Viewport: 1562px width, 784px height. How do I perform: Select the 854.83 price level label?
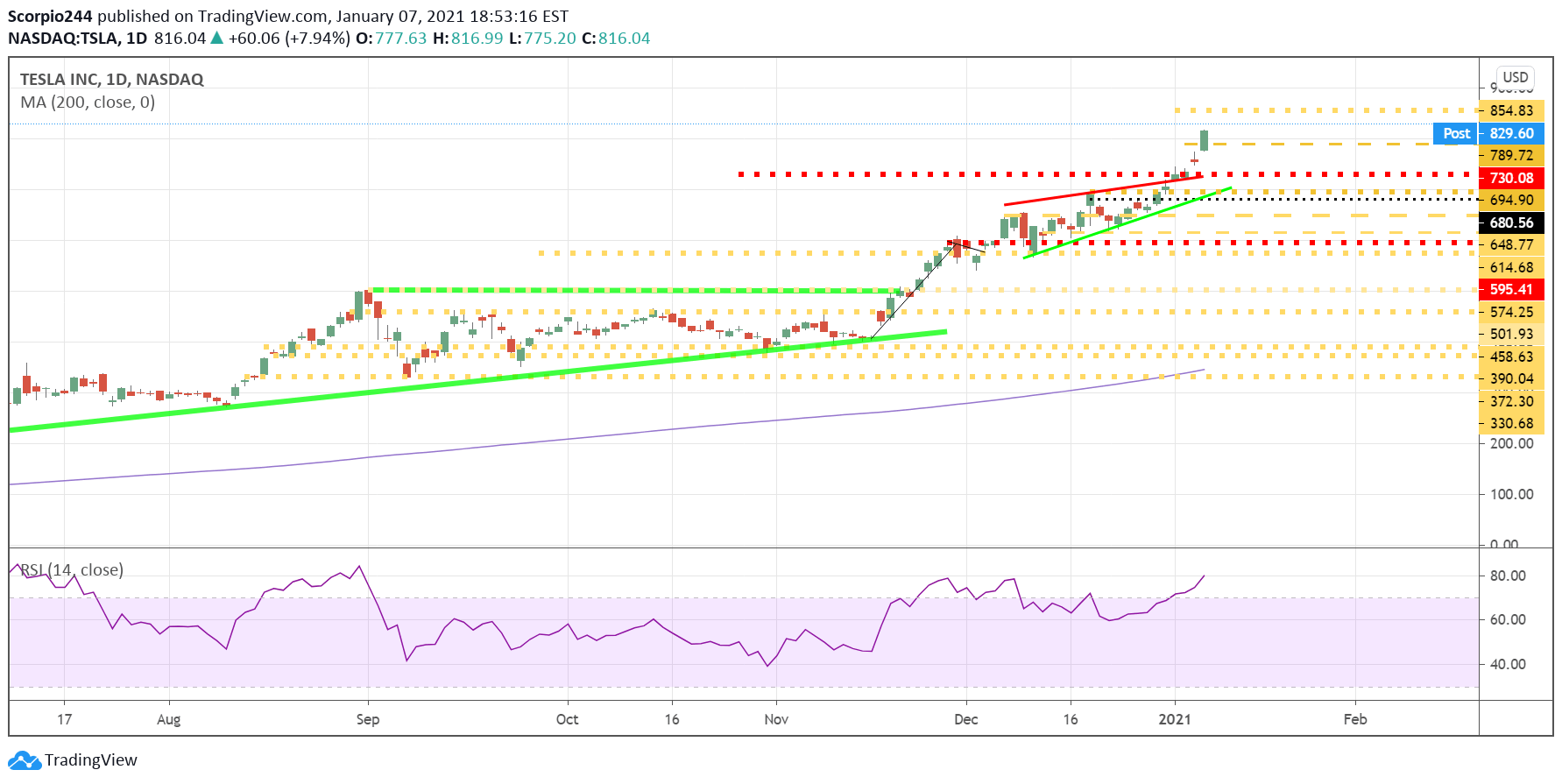point(1512,110)
